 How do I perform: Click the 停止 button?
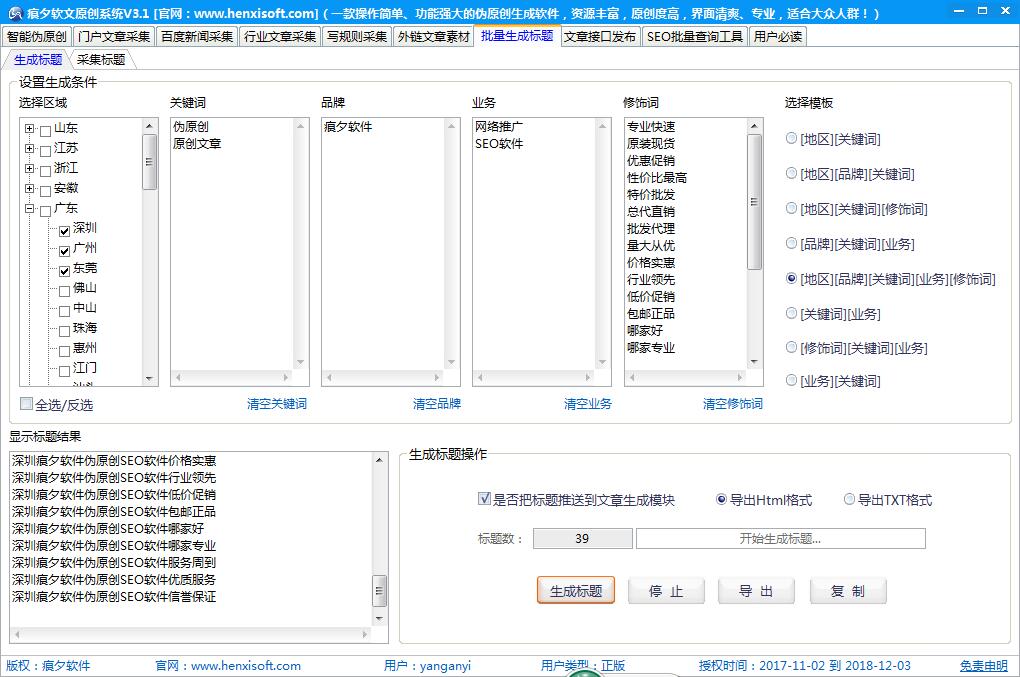pos(666,591)
